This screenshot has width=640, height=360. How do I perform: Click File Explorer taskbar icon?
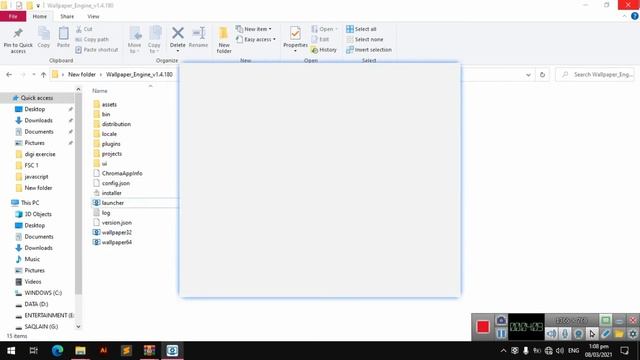(80, 350)
